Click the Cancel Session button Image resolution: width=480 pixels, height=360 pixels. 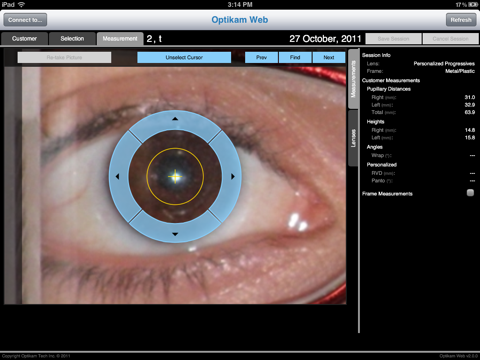pyautogui.click(x=450, y=39)
